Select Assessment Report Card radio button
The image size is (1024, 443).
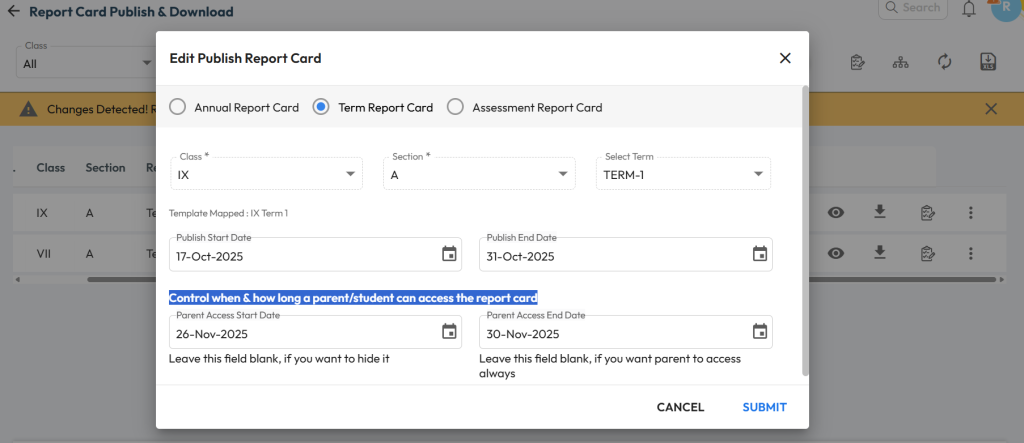pyautogui.click(x=455, y=107)
